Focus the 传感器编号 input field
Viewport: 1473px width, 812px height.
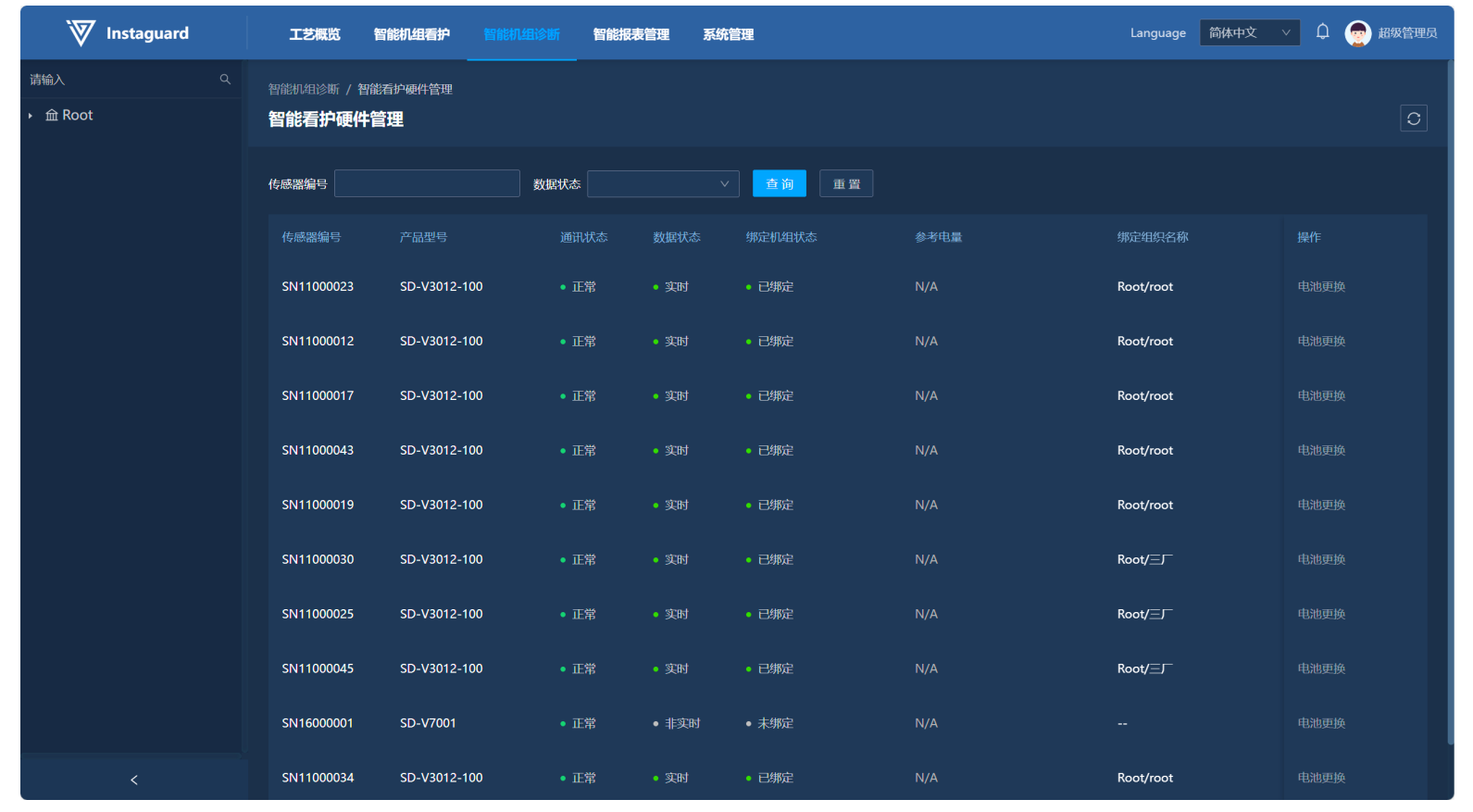(427, 184)
